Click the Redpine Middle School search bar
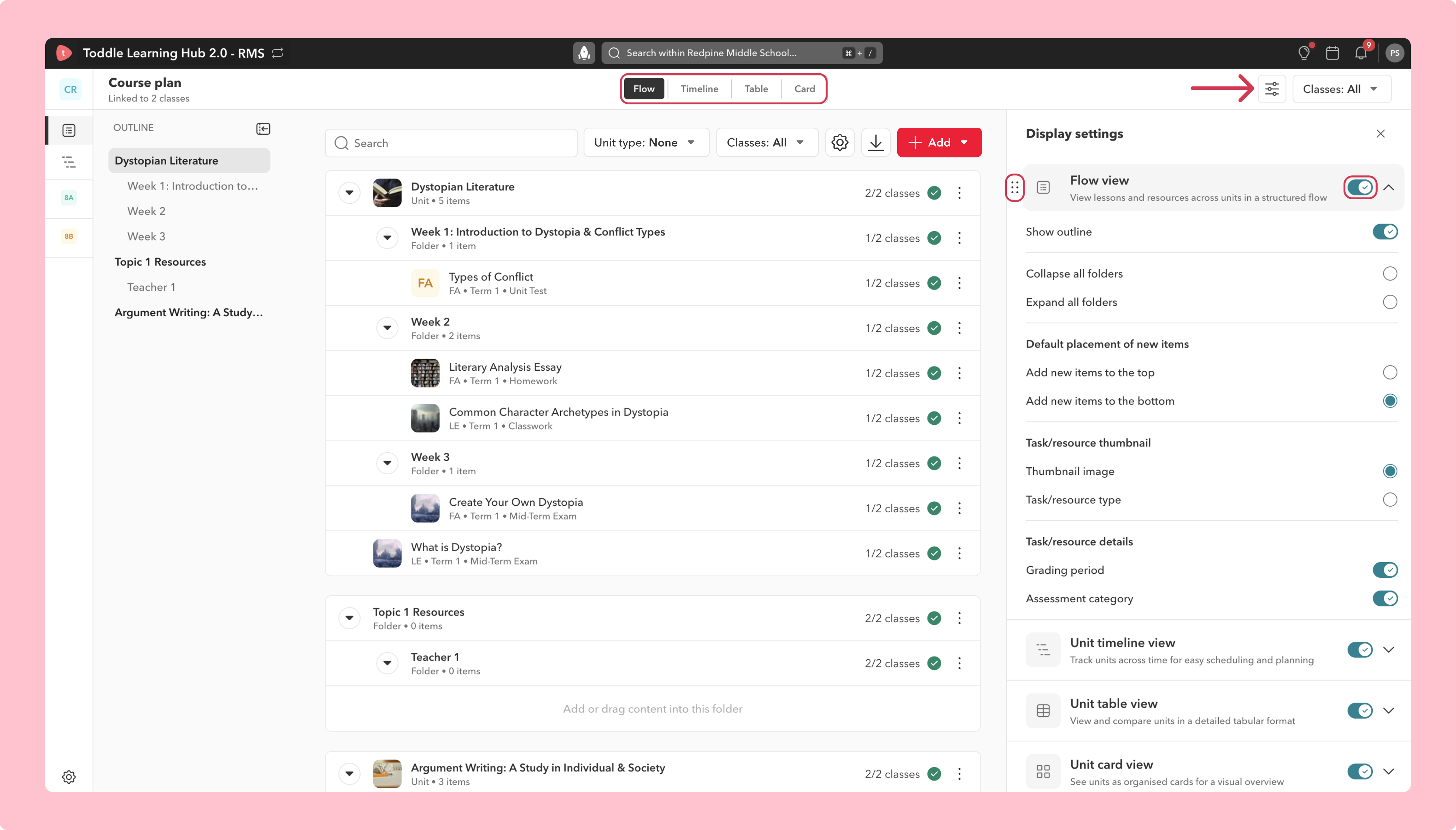The width and height of the screenshot is (1456, 830). pos(742,53)
